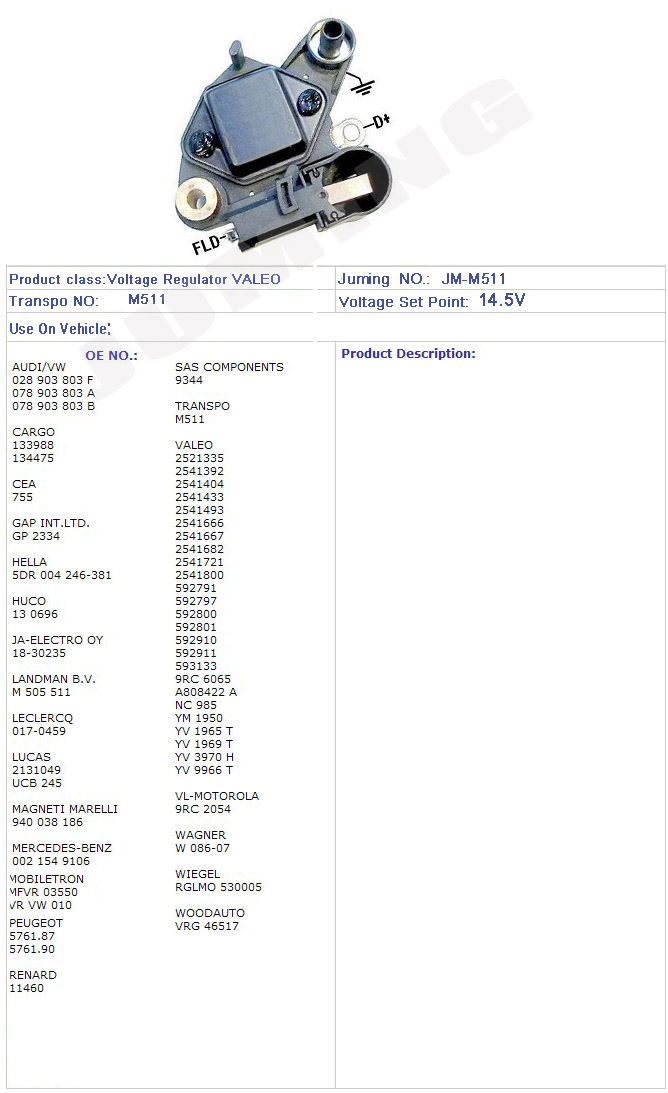Click AUDI/VW number 078 903 803 A
Image resolution: width=668 pixels, height=1093 pixels.
[x=53, y=393]
